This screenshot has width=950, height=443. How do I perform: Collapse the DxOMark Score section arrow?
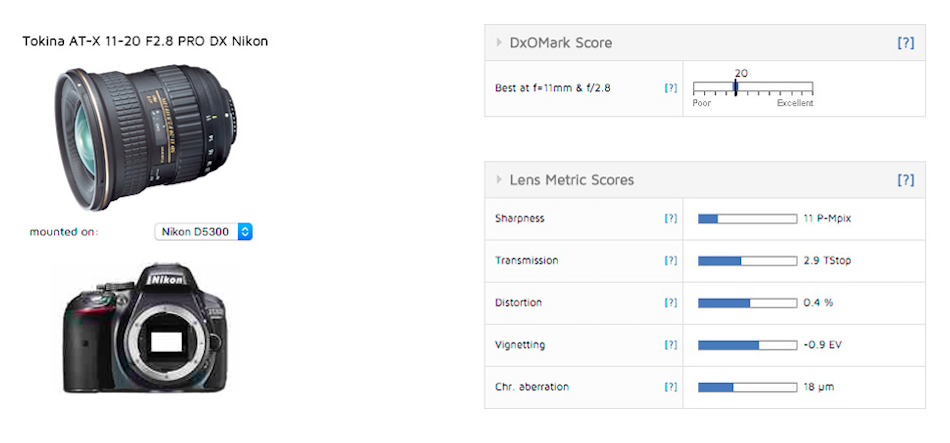point(499,43)
